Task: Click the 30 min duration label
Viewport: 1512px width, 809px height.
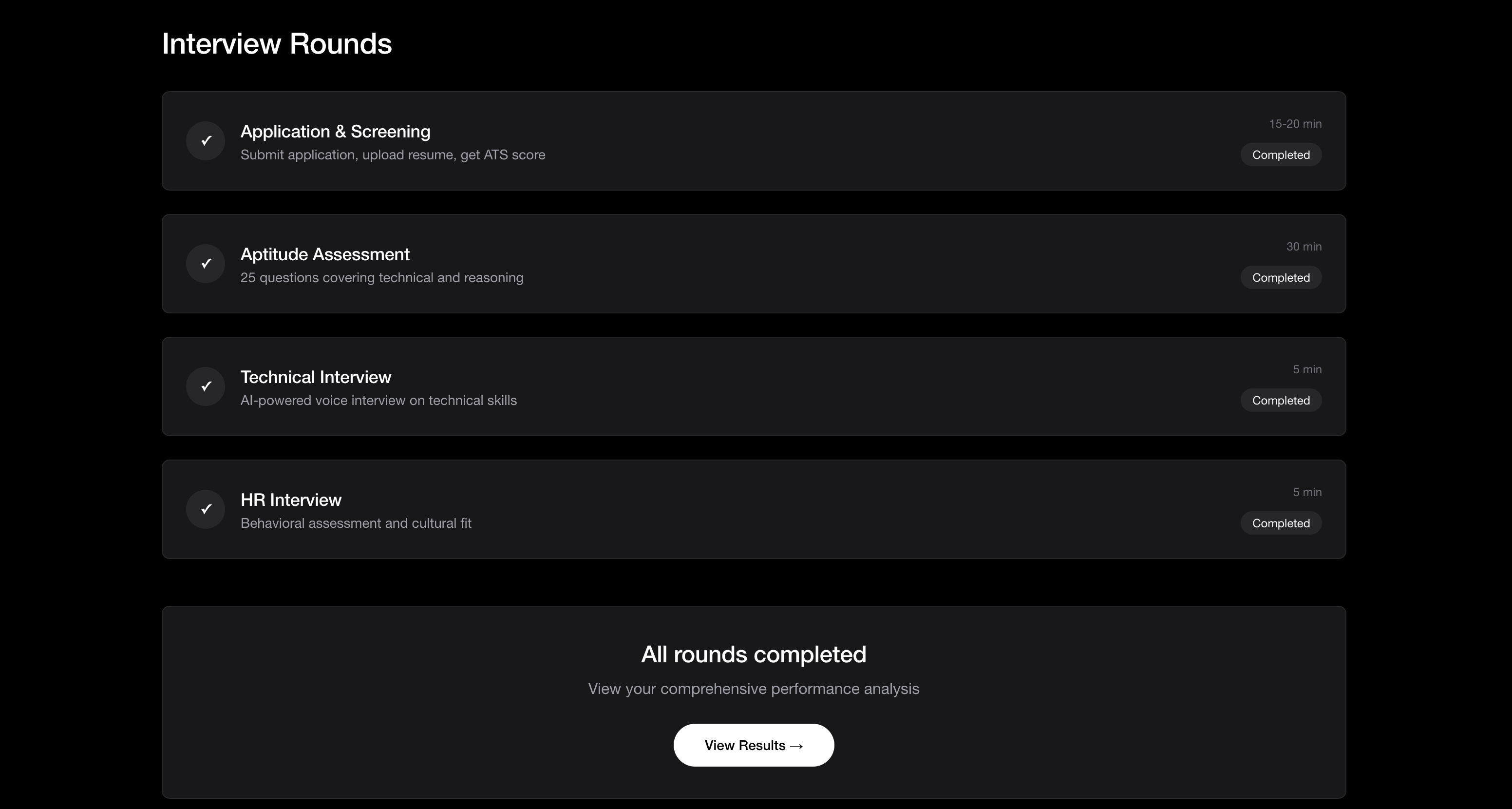Action: (1304, 247)
